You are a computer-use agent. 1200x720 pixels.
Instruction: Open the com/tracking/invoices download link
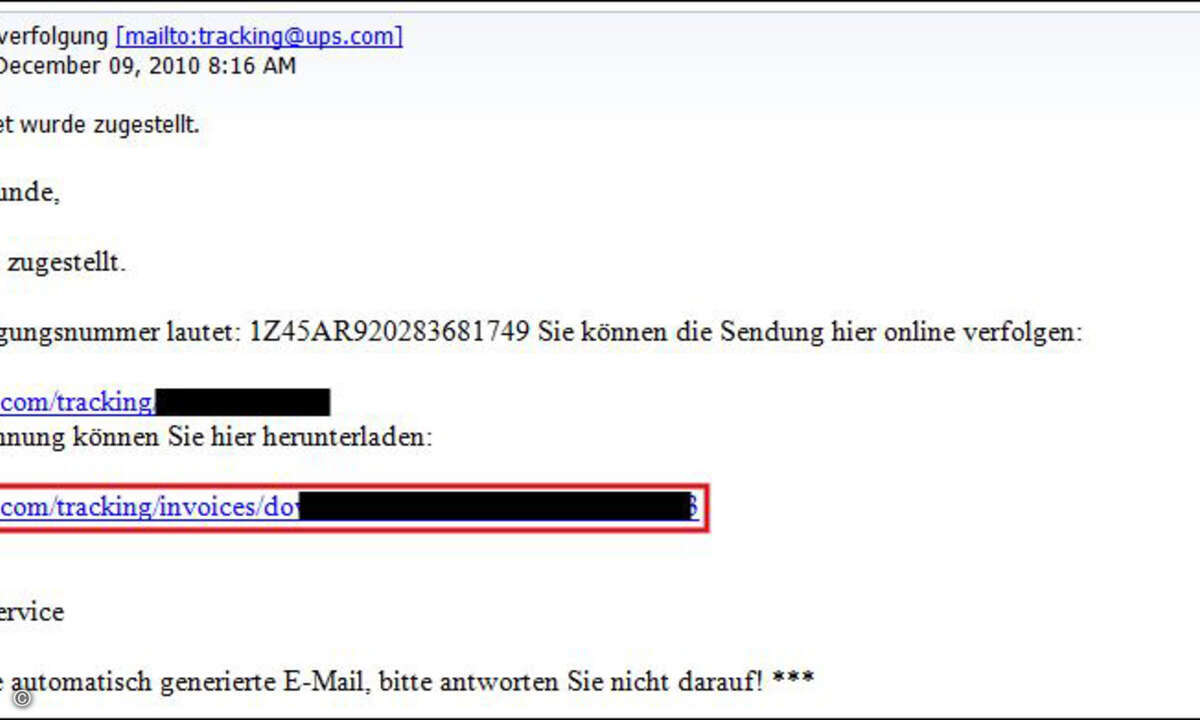[x=149, y=507]
